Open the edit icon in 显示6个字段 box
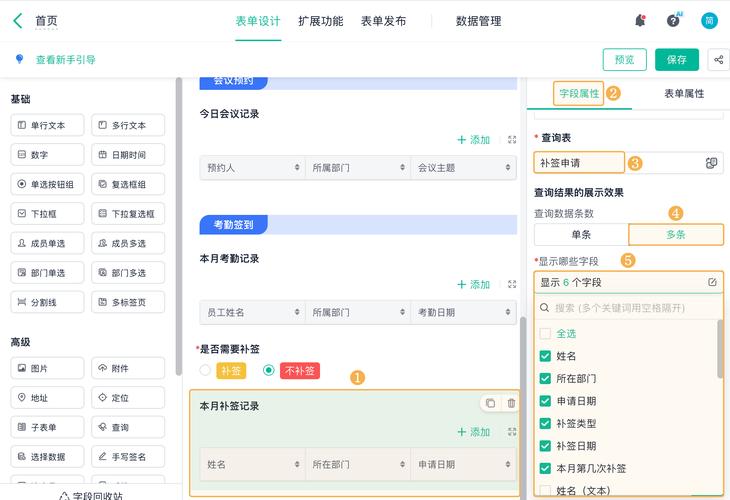Screen dimensions: 730x500 [x=712, y=282]
